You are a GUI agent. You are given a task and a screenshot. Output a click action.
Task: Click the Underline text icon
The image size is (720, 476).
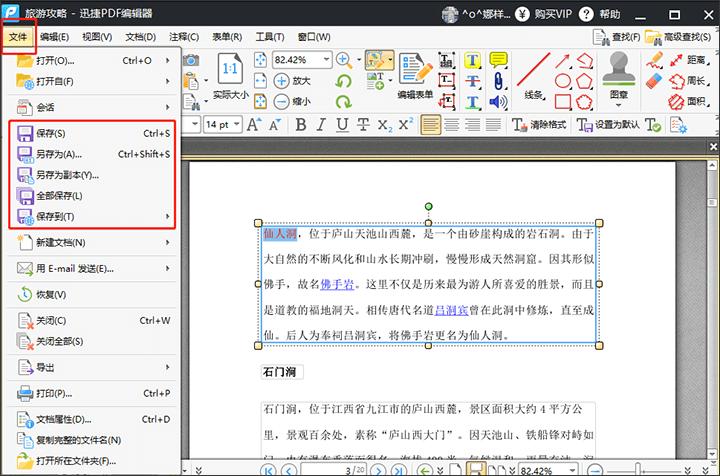coord(341,124)
